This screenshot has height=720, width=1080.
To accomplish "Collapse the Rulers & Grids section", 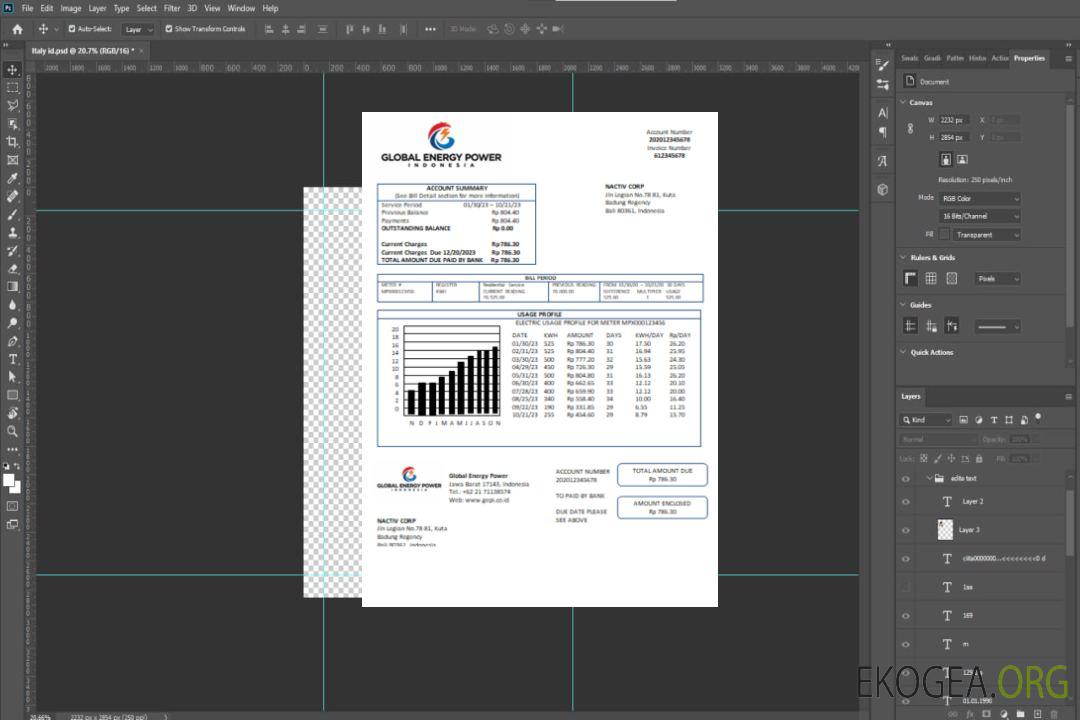I will click(903, 258).
